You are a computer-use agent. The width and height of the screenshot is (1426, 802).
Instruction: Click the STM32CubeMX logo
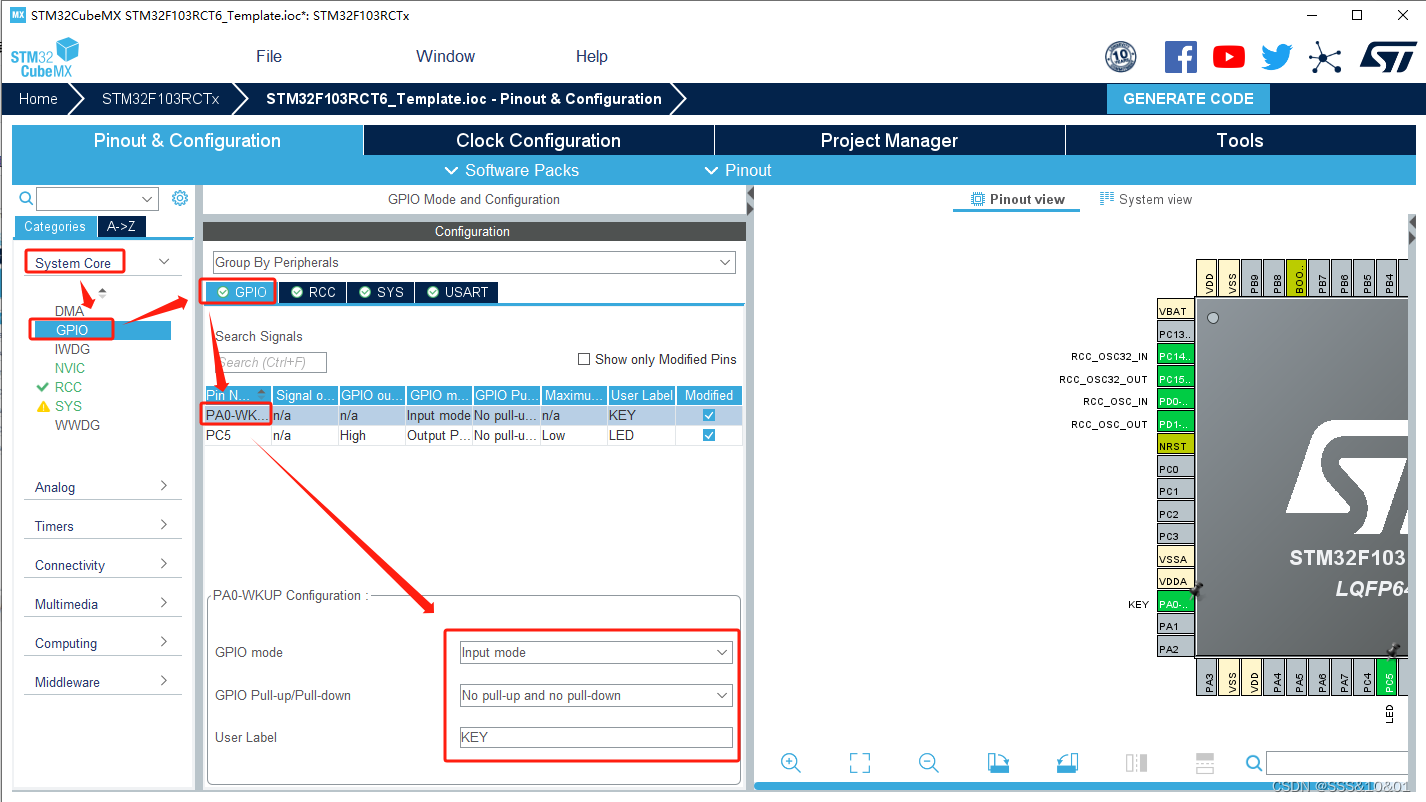point(44,57)
